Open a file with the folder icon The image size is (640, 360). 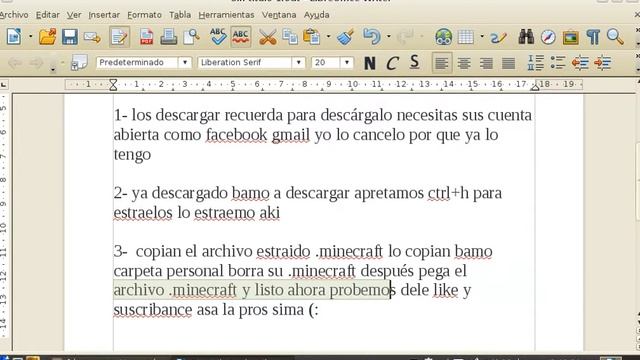47,37
